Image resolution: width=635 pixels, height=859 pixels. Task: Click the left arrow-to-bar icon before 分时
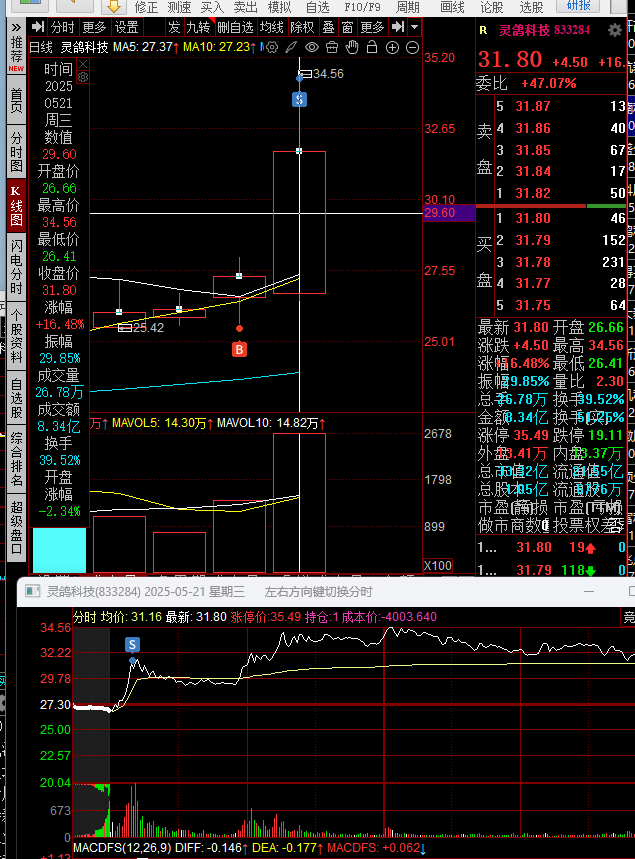point(38,27)
